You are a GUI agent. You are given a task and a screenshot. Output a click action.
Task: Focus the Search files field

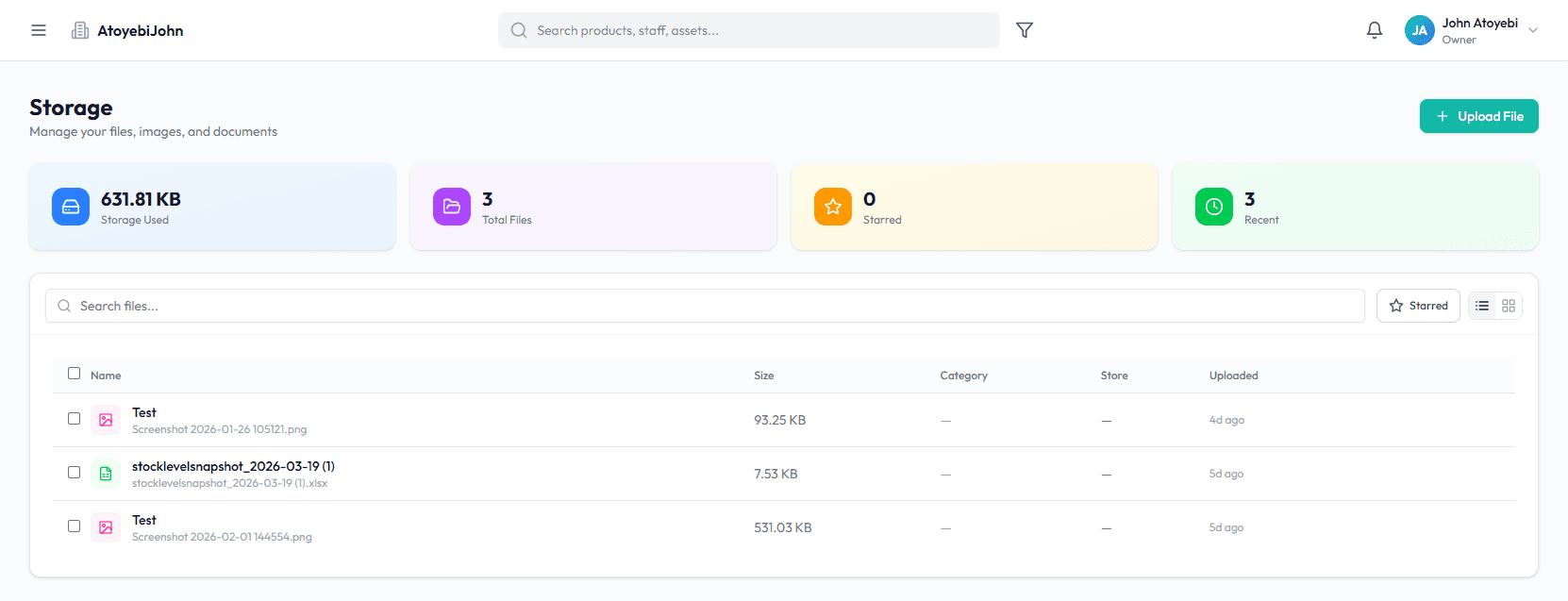point(705,306)
